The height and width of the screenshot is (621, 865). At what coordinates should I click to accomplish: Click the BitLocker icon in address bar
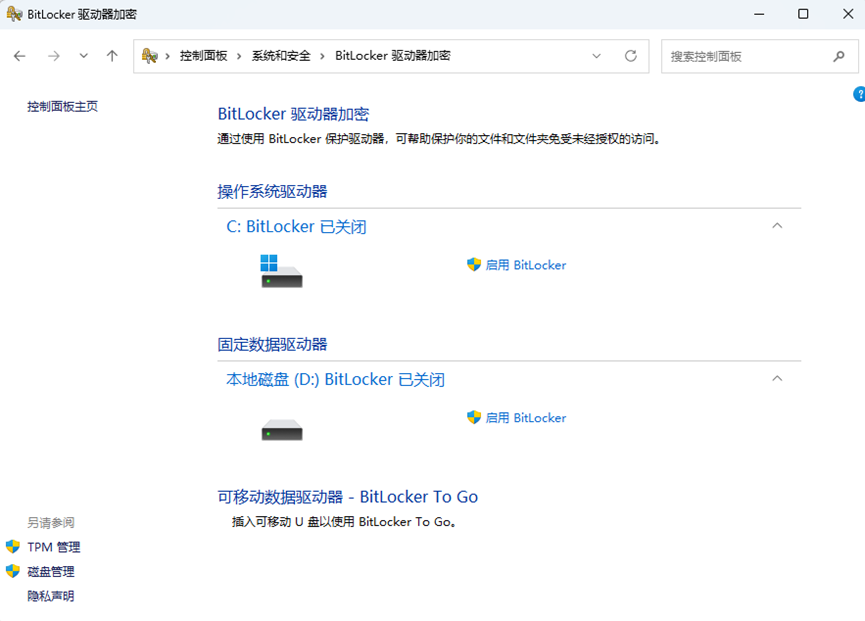pyautogui.click(x=149, y=56)
